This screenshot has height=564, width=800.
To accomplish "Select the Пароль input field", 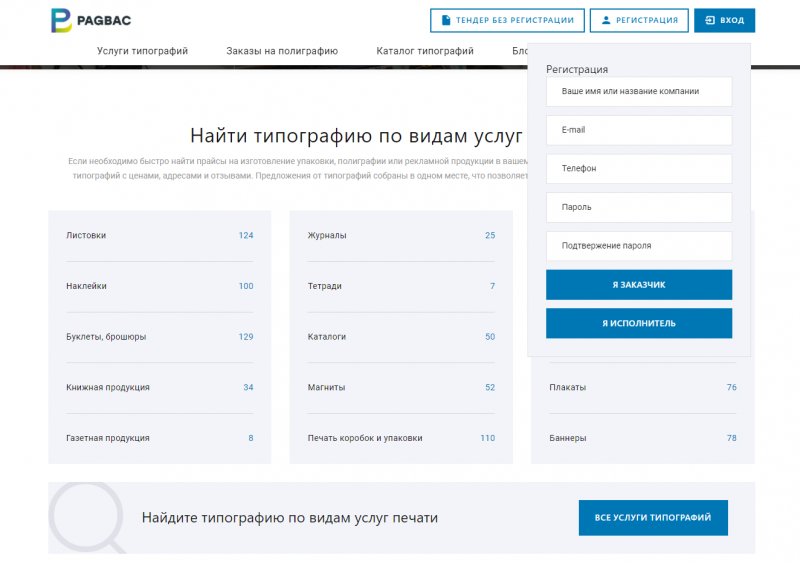I will pos(639,207).
